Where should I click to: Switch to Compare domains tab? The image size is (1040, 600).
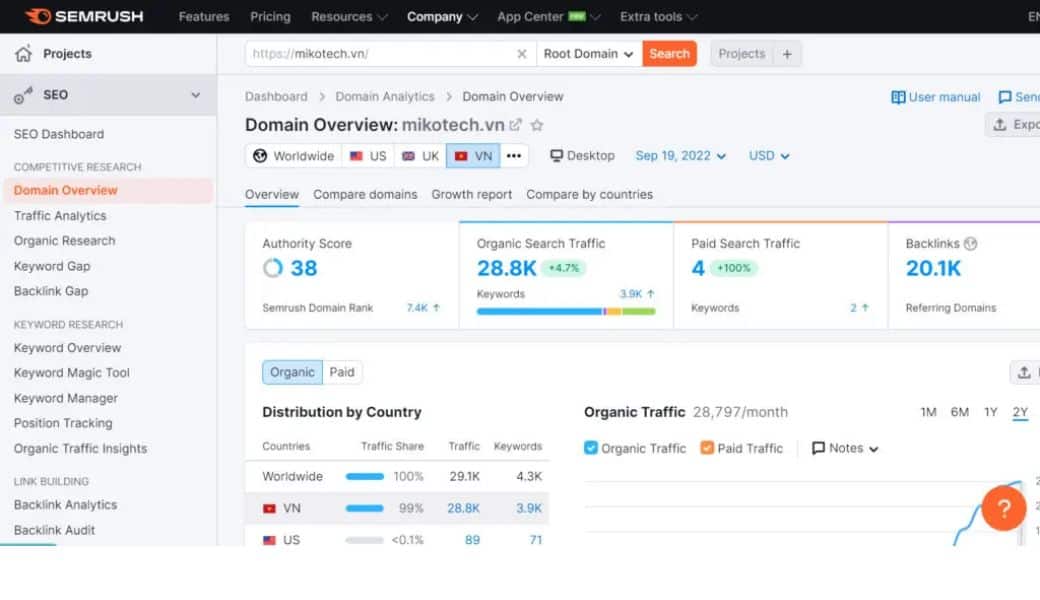click(365, 194)
